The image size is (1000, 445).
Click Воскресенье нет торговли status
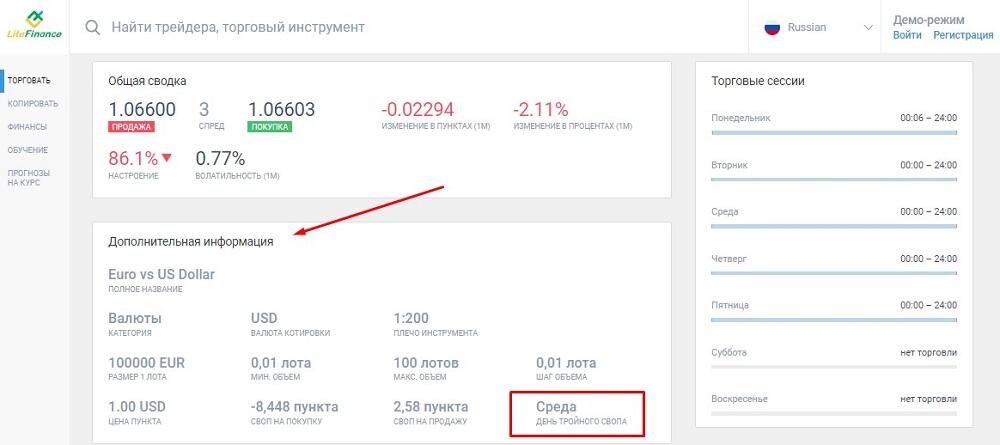929,399
